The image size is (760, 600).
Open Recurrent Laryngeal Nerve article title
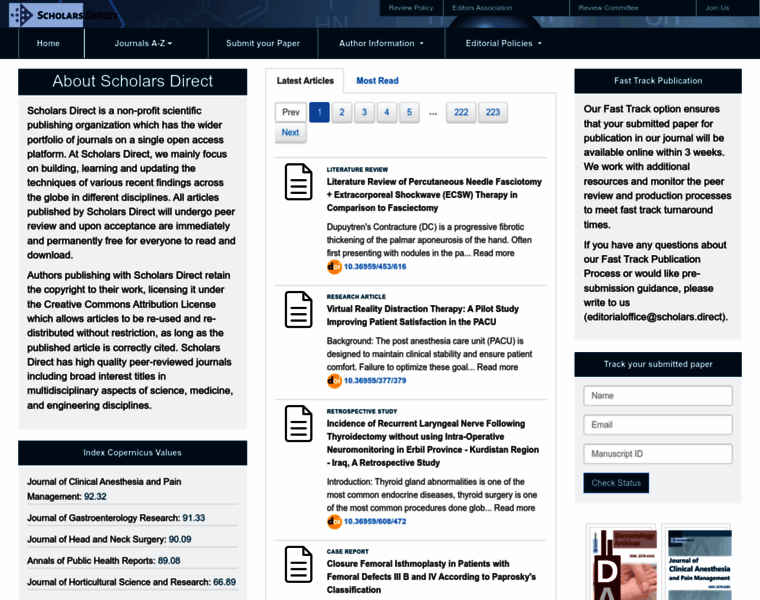coord(432,443)
